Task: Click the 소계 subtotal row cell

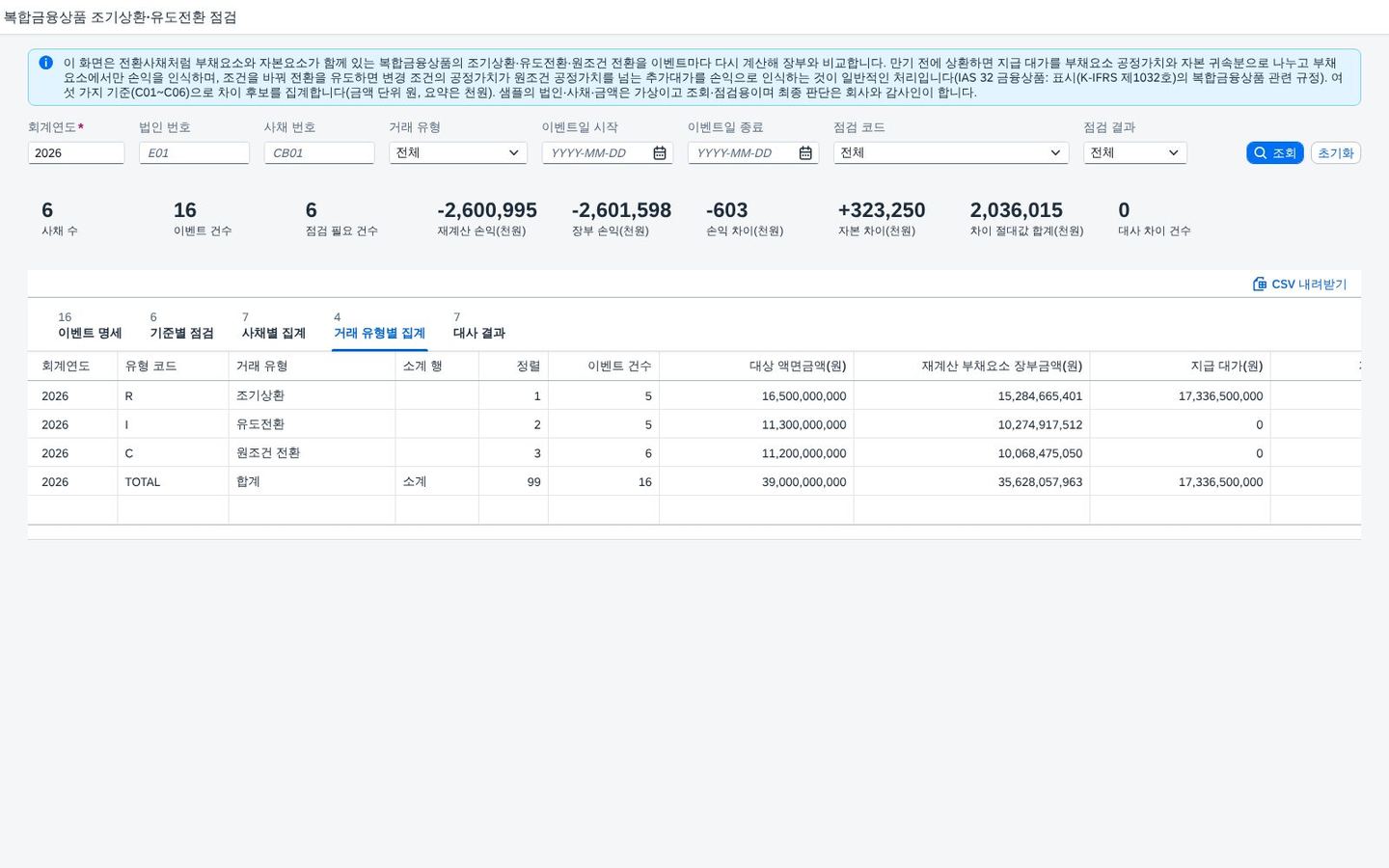Action: pyautogui.click(x=437, y=482)
